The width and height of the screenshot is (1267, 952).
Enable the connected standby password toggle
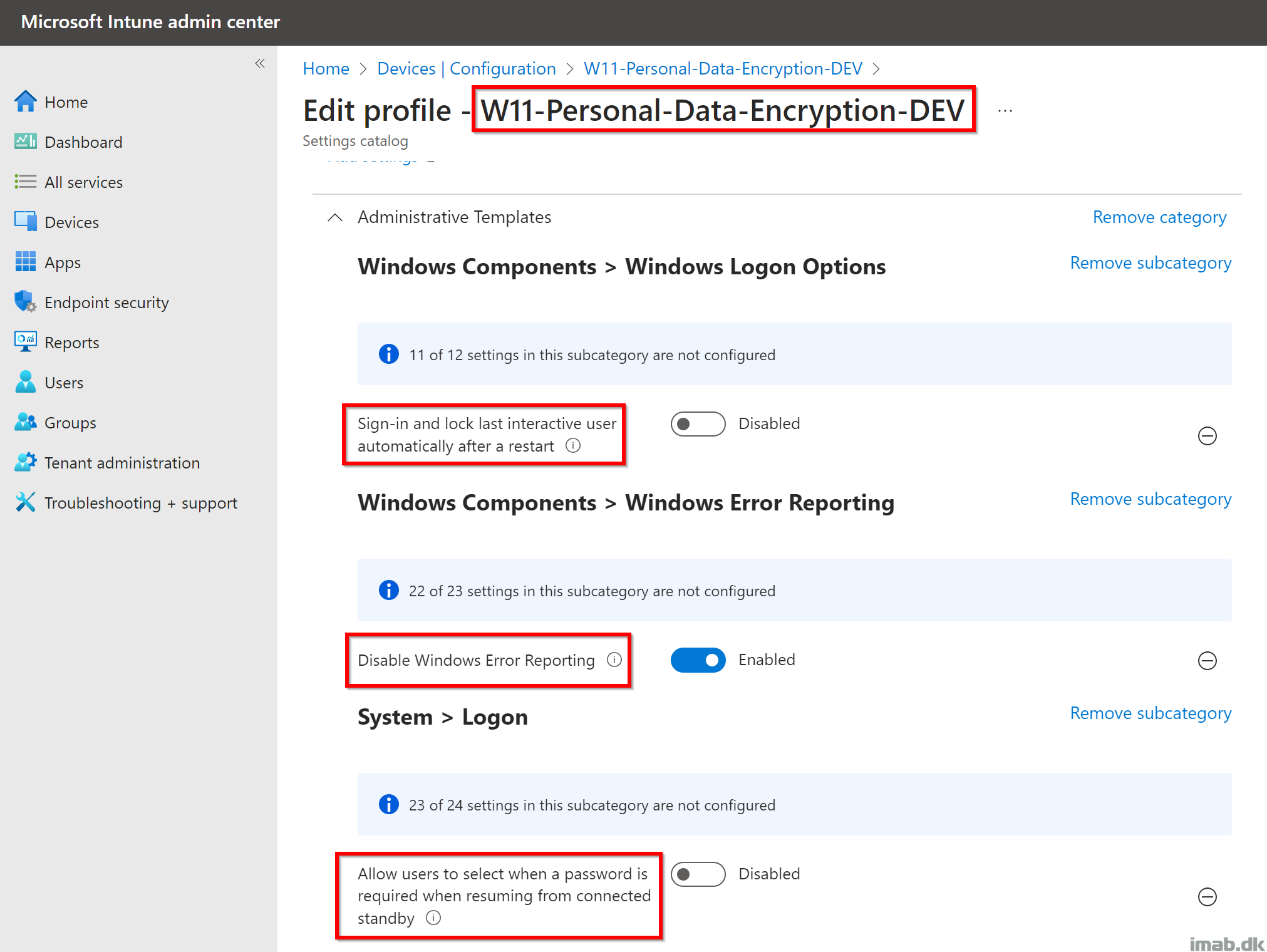698,874
